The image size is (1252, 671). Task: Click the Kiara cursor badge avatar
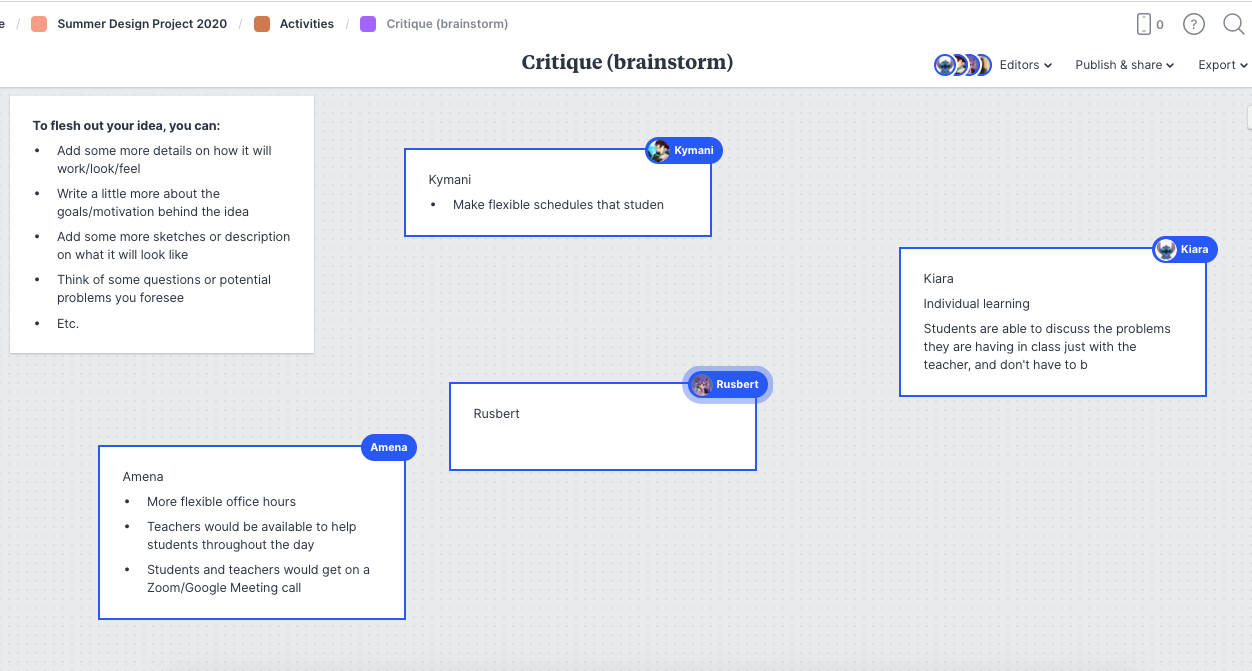(x=1166, y=250)
